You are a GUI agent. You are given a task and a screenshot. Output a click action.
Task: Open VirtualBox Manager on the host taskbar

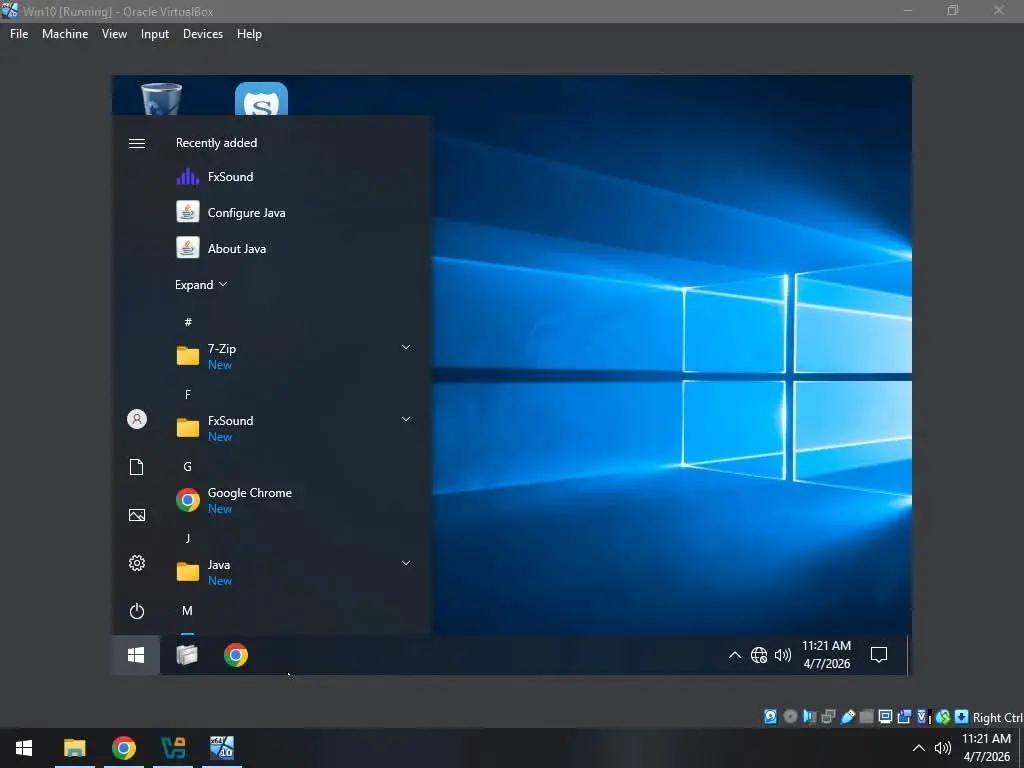[173, 748]
